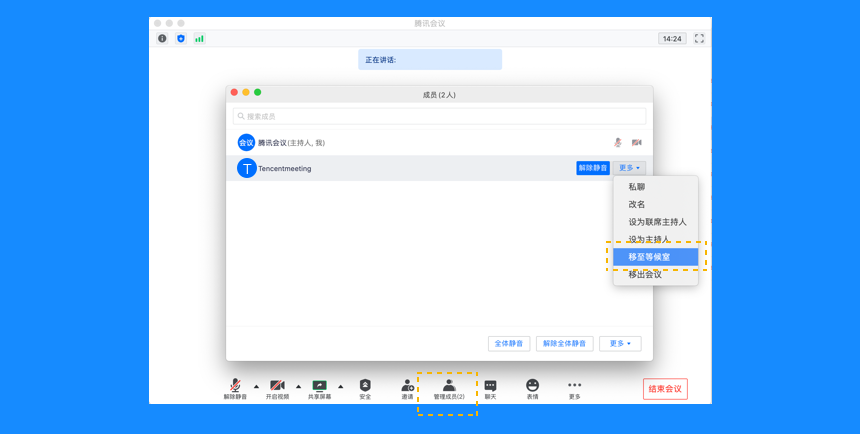Image resolution: width=860 pixels, height=434 pixels.
Task: Enter full screen with the corner icon
Action: (x=699, y=38)
